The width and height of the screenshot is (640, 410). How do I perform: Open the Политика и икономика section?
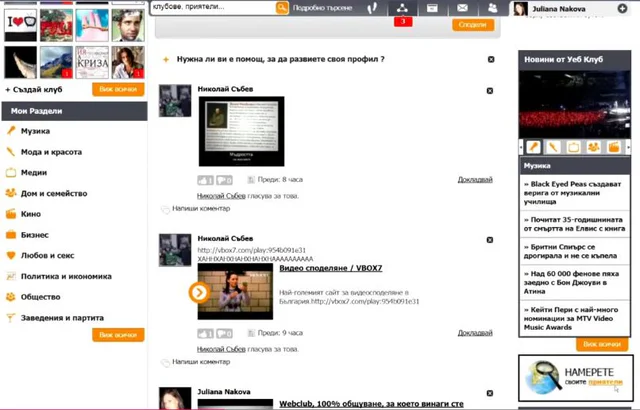66,276
